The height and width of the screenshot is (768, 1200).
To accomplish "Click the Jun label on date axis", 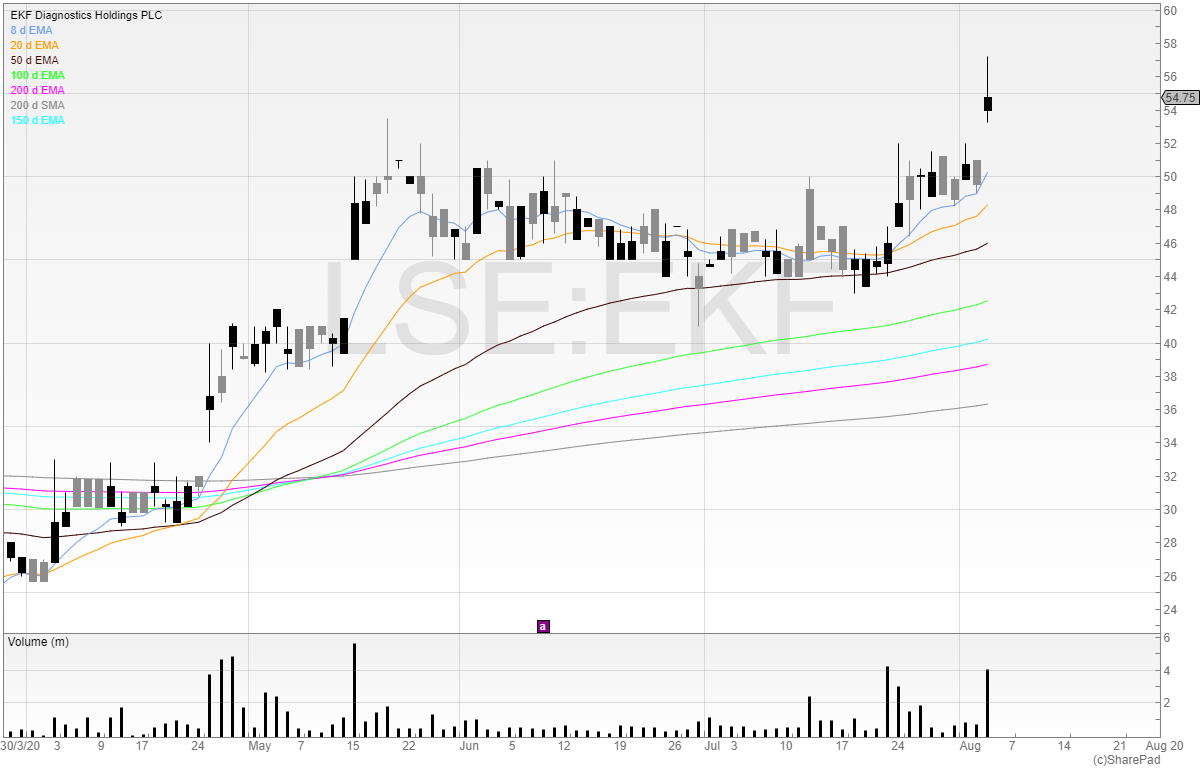I will point(468,746).
